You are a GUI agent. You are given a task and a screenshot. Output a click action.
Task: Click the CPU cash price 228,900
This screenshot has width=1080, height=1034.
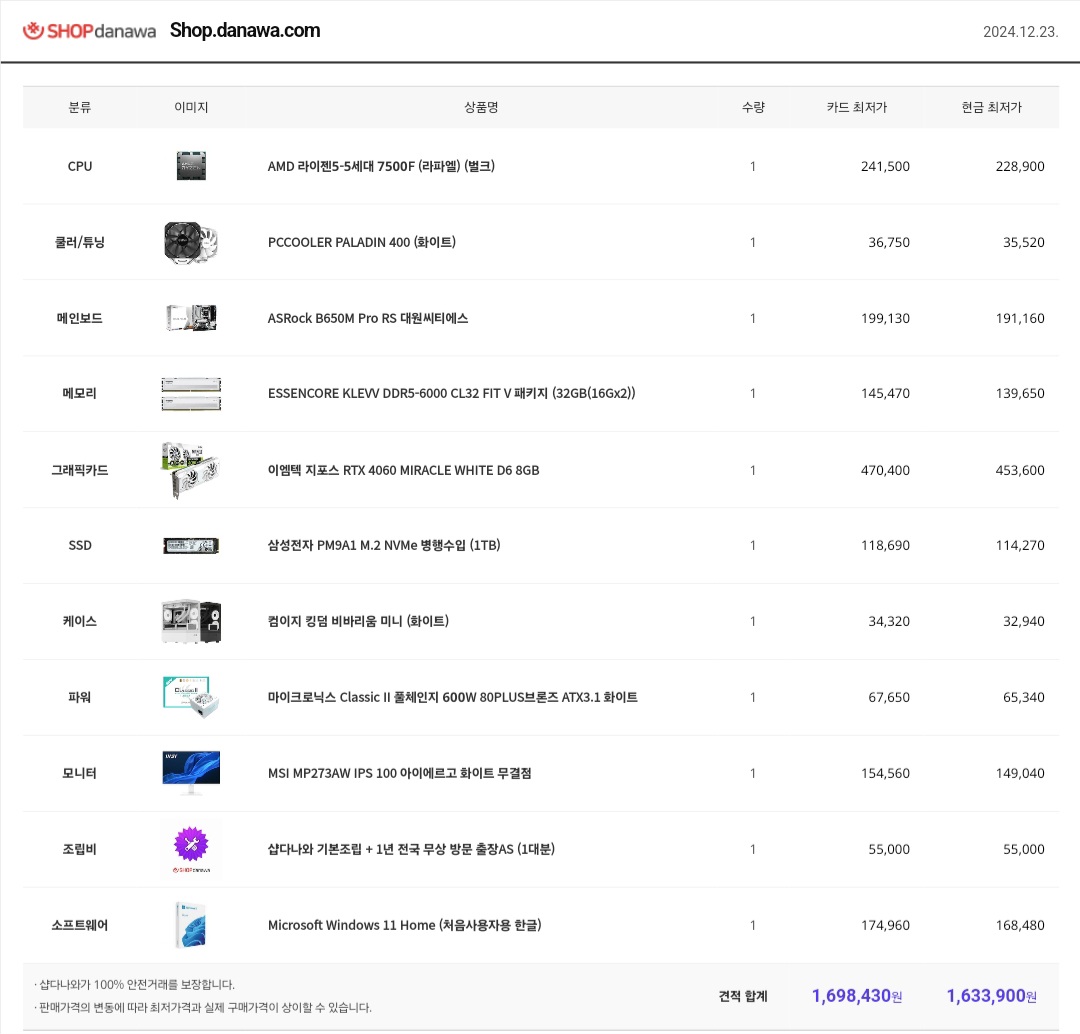pyautogui.click(x=1020, y=166)
